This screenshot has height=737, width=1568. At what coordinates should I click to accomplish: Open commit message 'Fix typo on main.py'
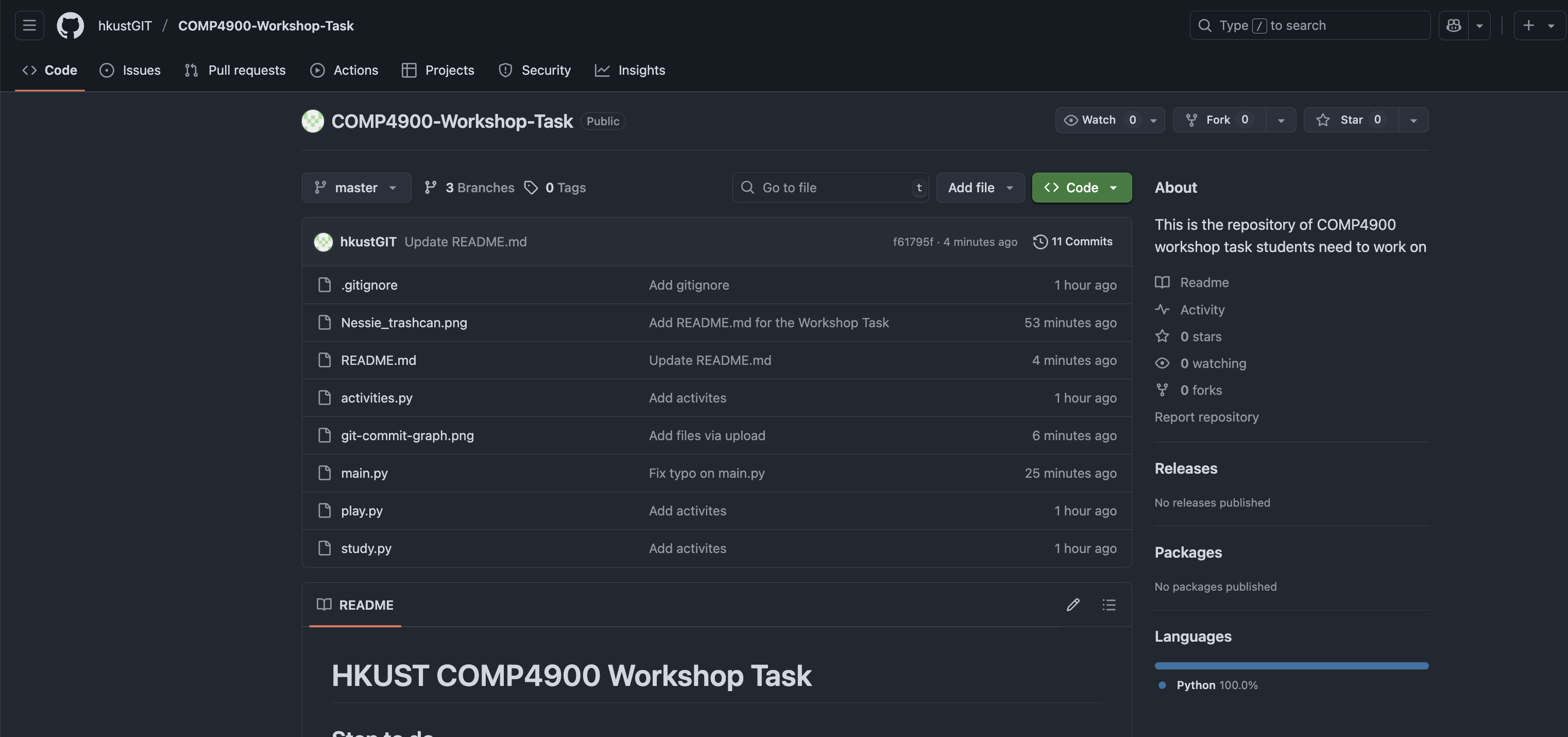[707, 473]
